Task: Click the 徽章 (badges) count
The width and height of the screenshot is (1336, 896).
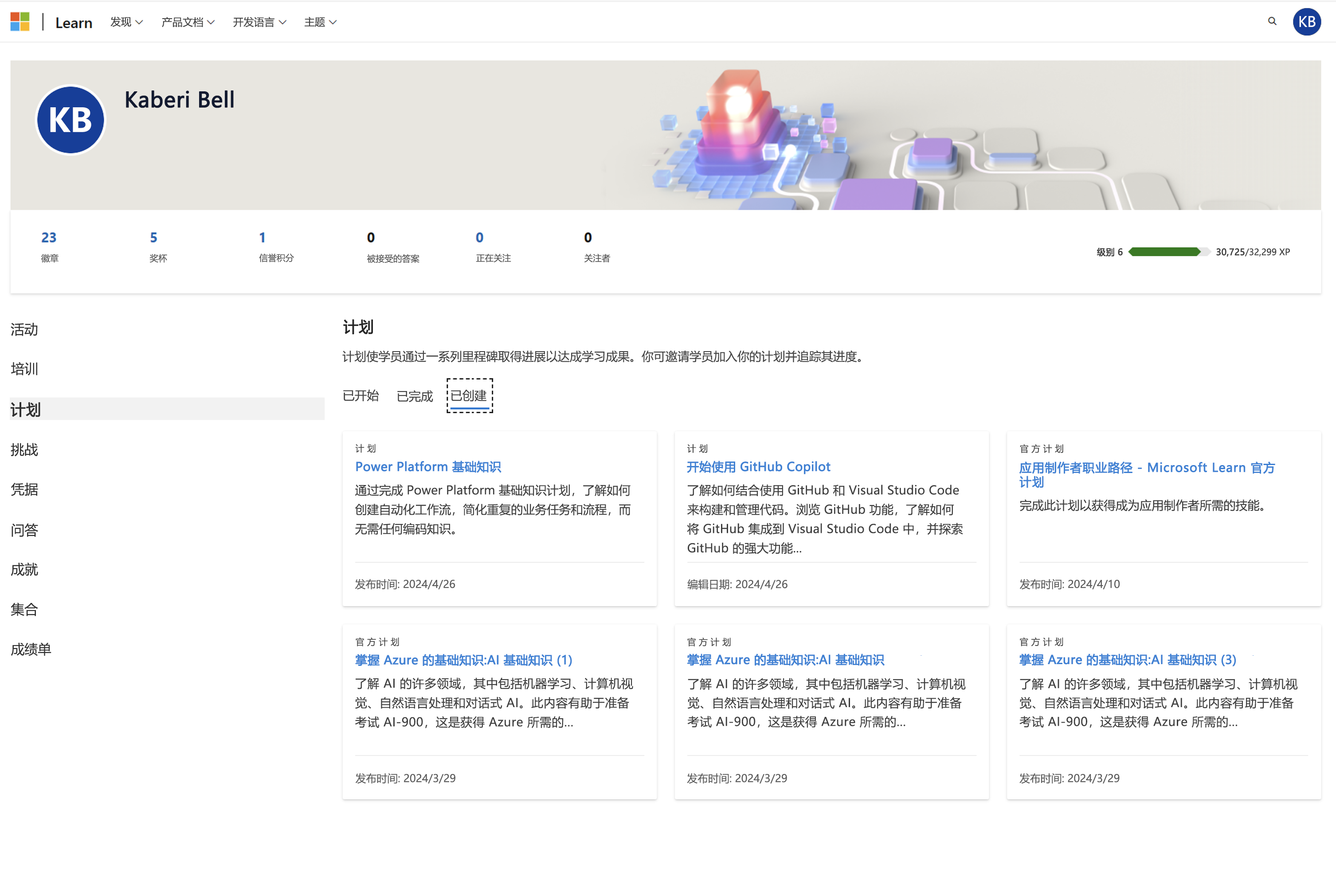Action: pyautogui.click(x=49, y=238)
